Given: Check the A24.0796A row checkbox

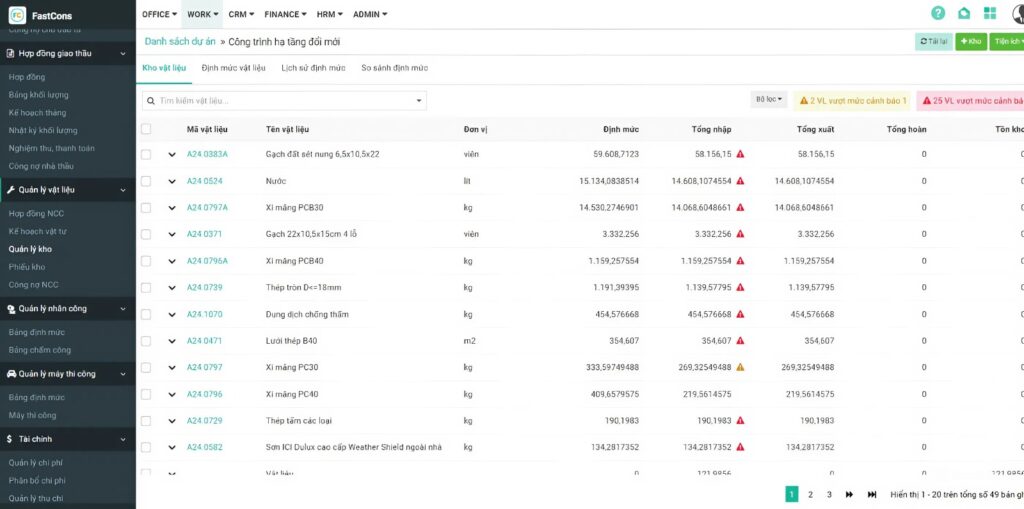Looking at the screenshot, I should 146,261.
